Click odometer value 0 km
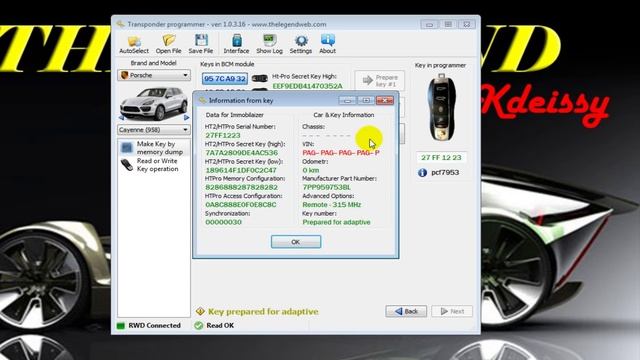Image resolution: width=640 pixels, height=360 pixels. (311, 170)
